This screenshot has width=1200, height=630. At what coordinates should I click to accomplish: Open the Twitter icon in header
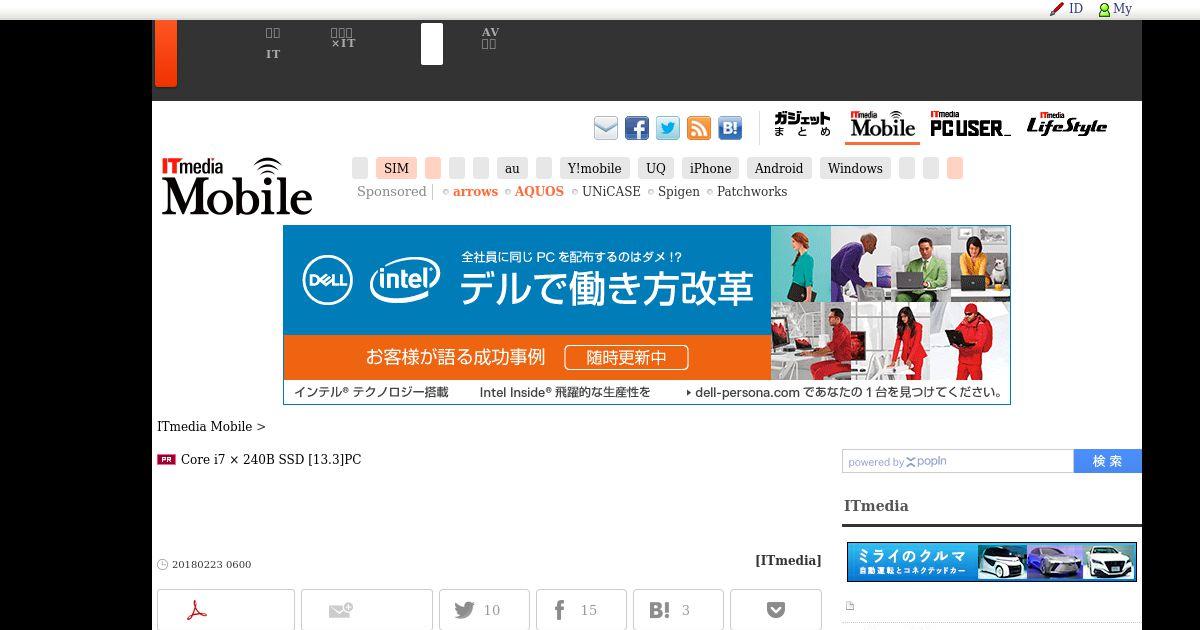(x=668, y=128)
